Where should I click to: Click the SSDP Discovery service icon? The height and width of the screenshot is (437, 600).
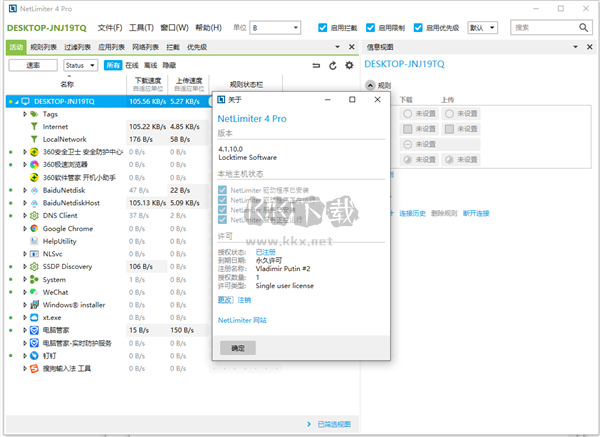[34, 266]
